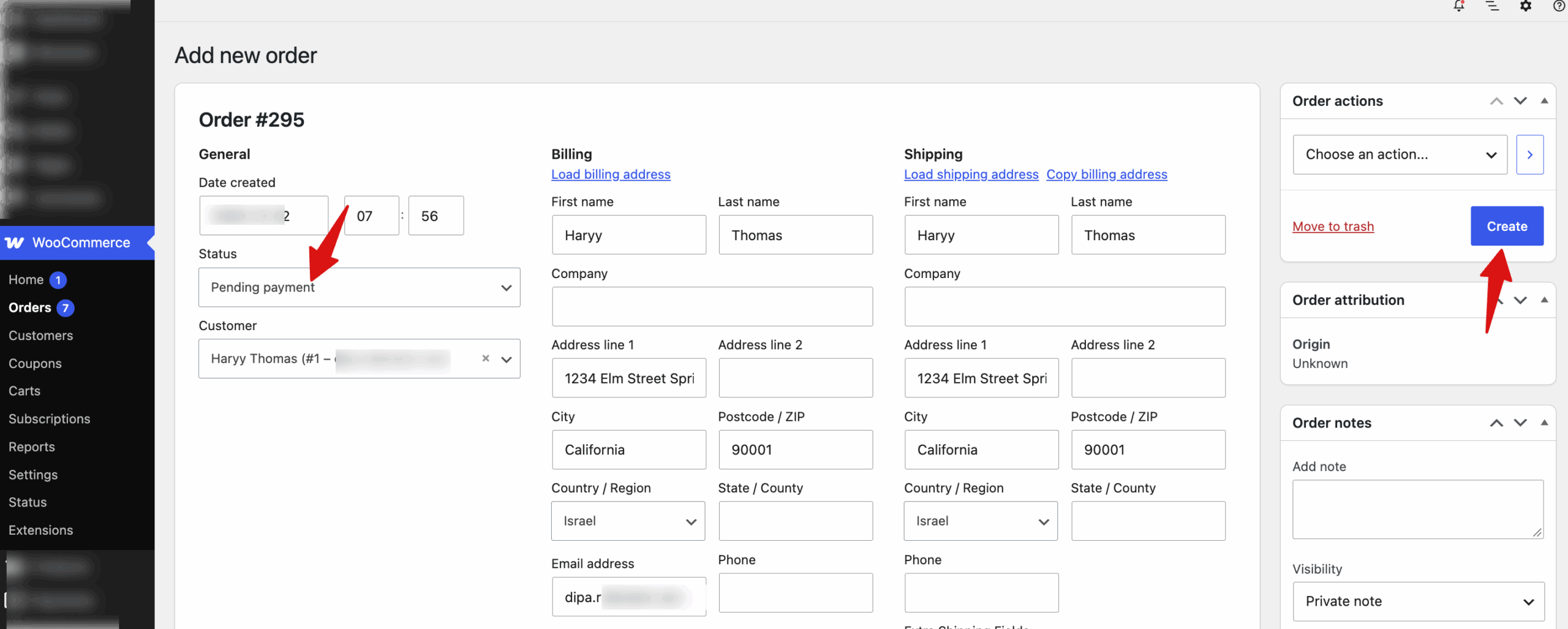Open the Private note visibility dropdown
Viewport: 1568px width, 629px height.
click(1419, 601)
